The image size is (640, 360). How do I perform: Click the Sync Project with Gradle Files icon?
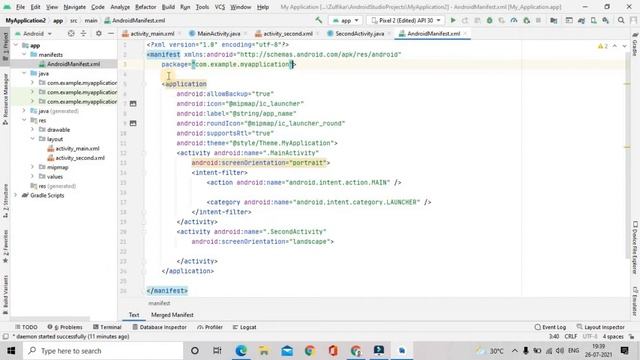point(581,20)
